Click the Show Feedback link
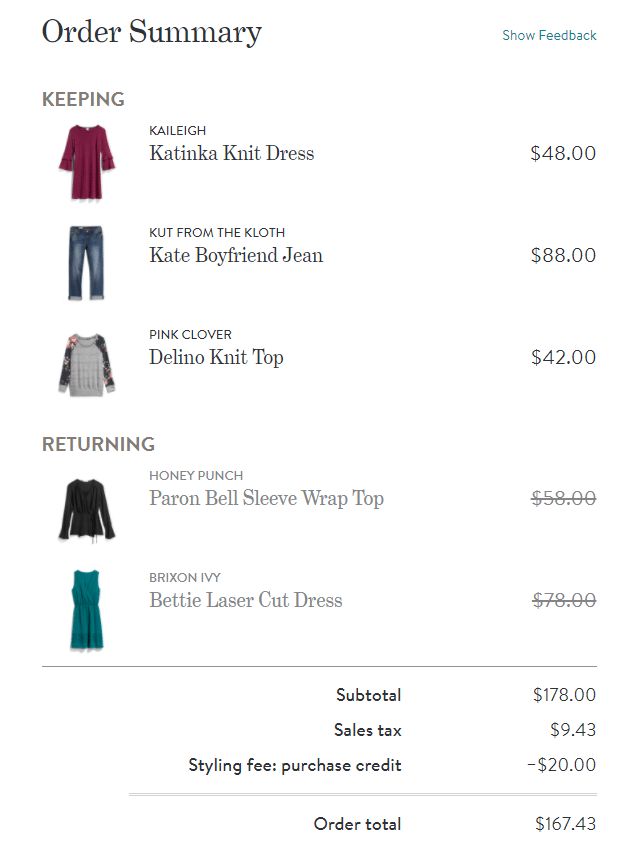The width and height of the screenshot is (637, 852). coord(549,35)
